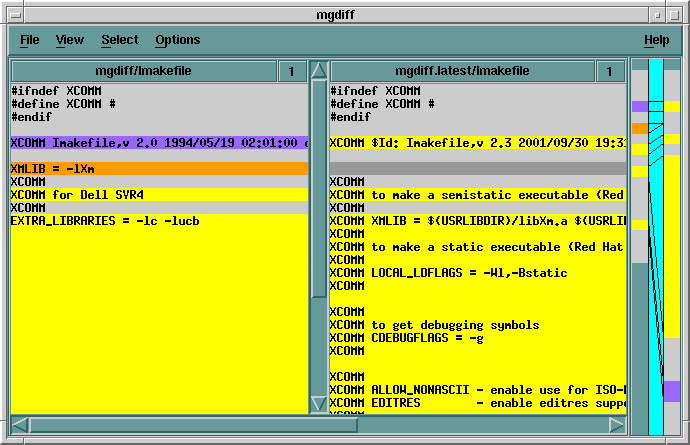Viewport: 690px width, 445px height.
Task: Maximize the mgdiff window
Action: click(x=674, y=15)
